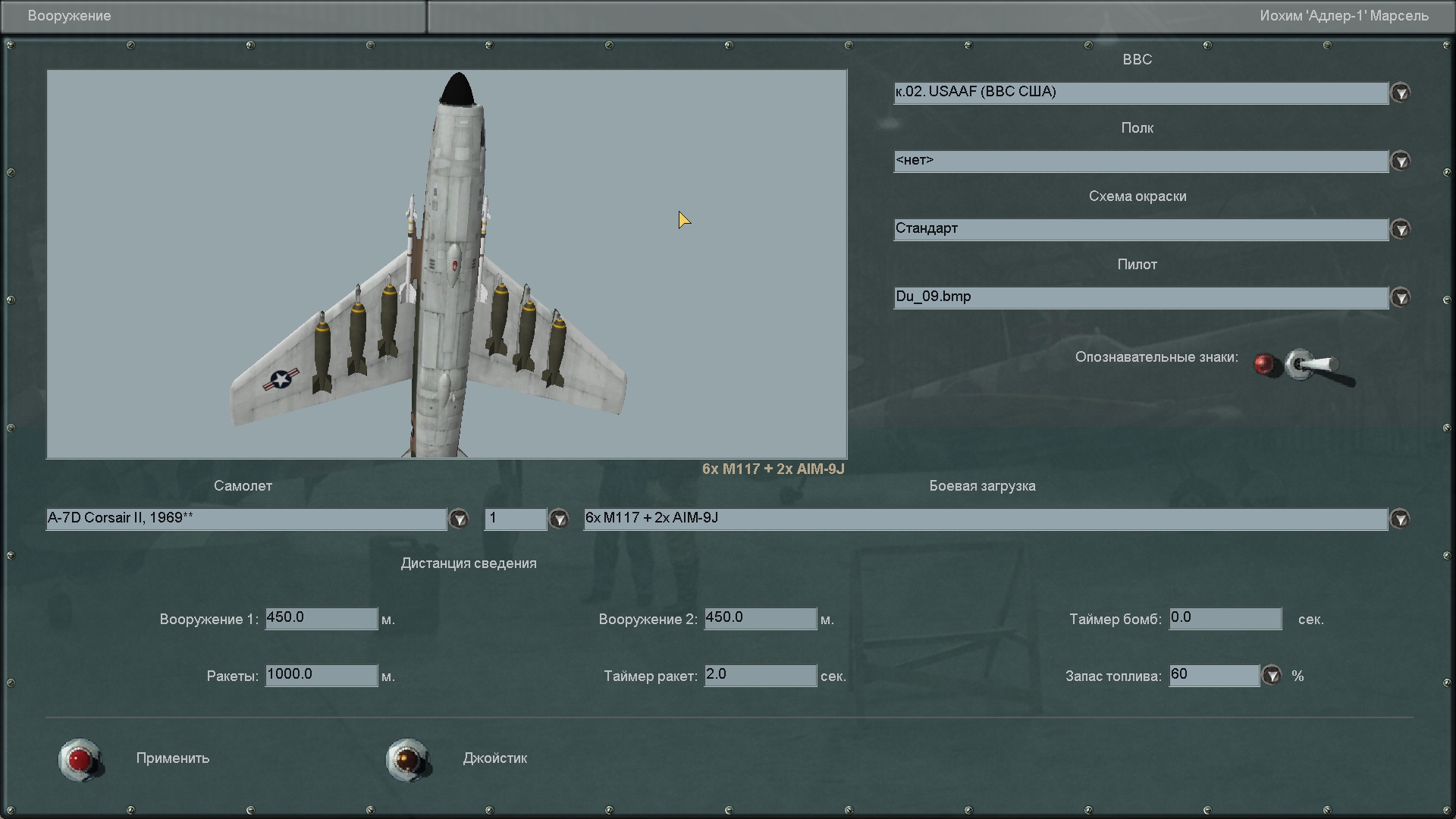
Task: Open the ВВС air force dropdown arrow
Action: coord(1400,93)
